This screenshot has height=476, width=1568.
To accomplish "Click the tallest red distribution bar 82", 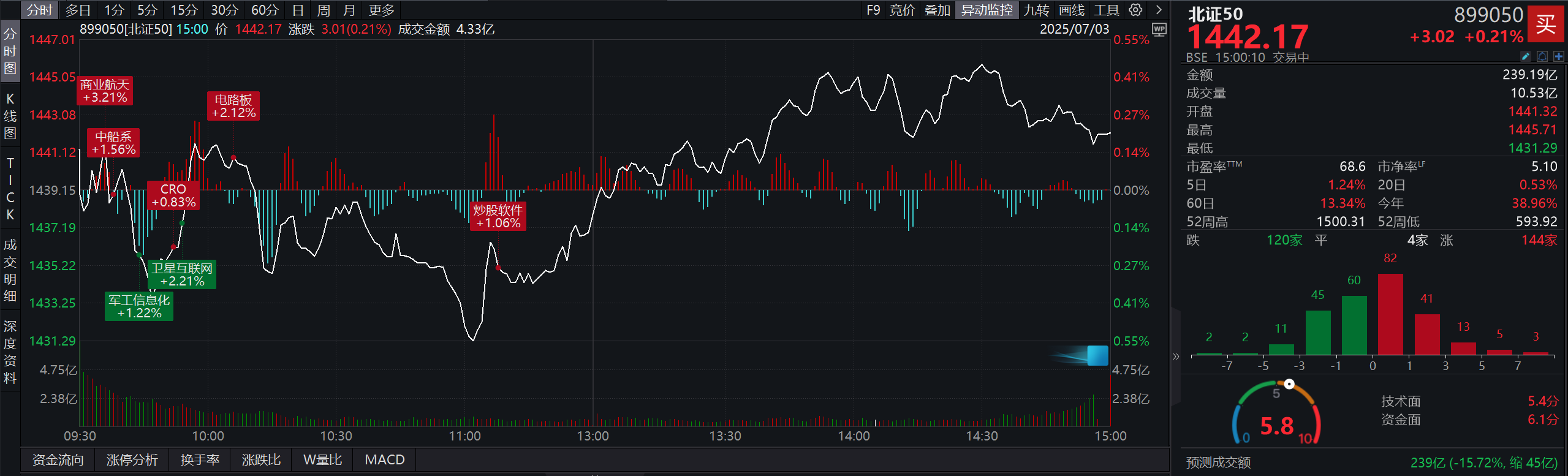I will 1390,314.
